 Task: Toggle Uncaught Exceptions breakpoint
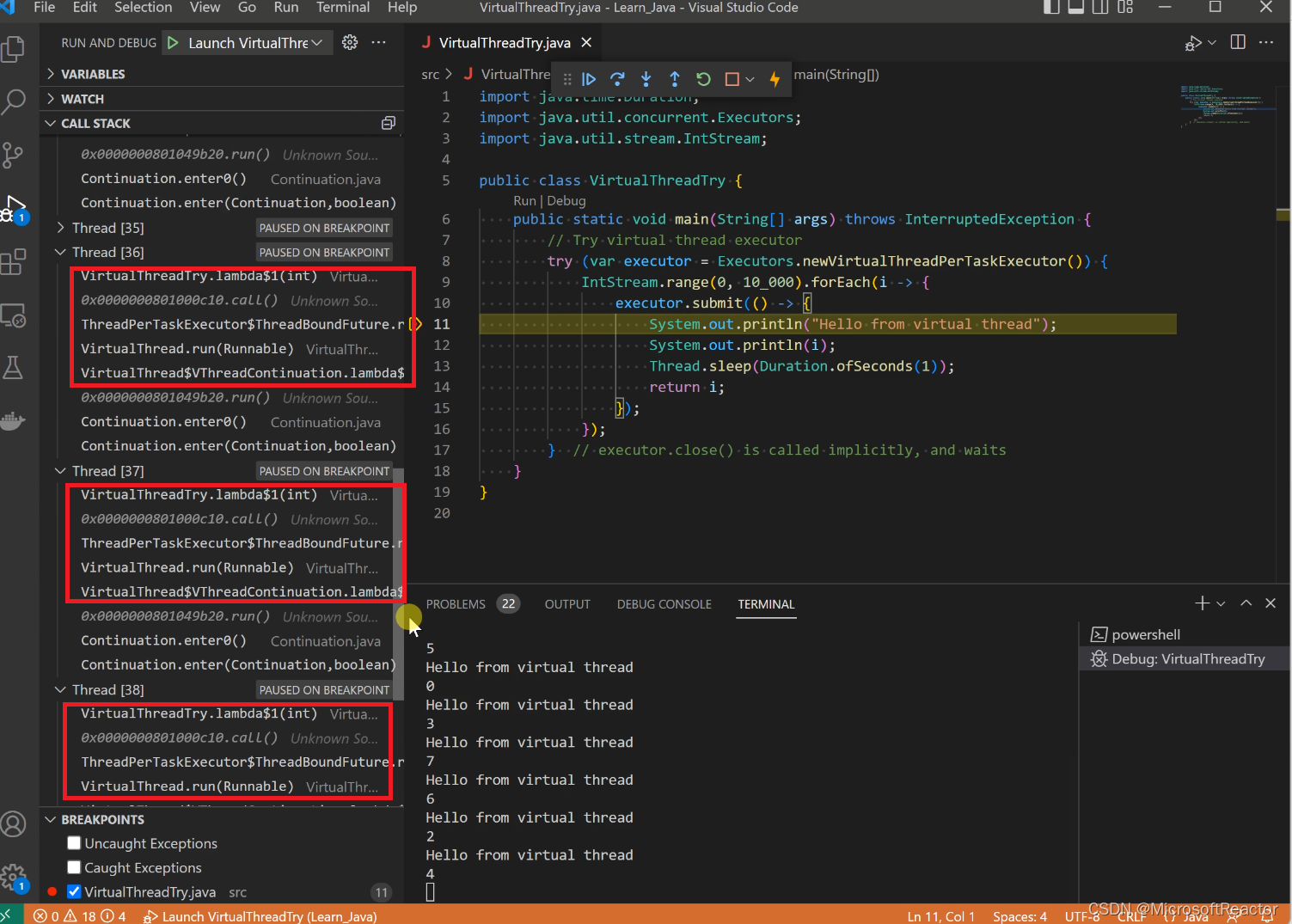click(74, 843)
